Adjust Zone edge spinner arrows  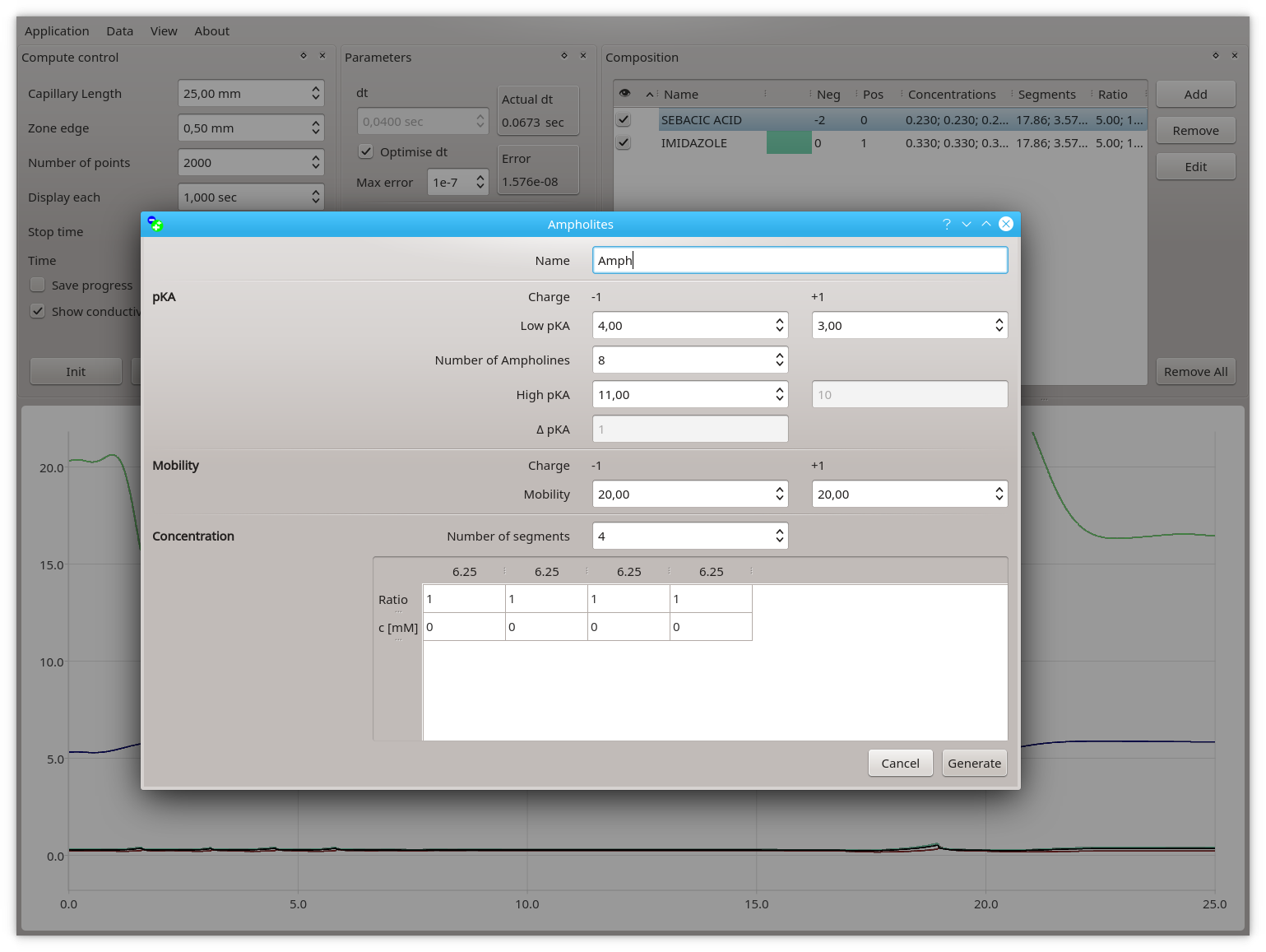click(316, 128)
